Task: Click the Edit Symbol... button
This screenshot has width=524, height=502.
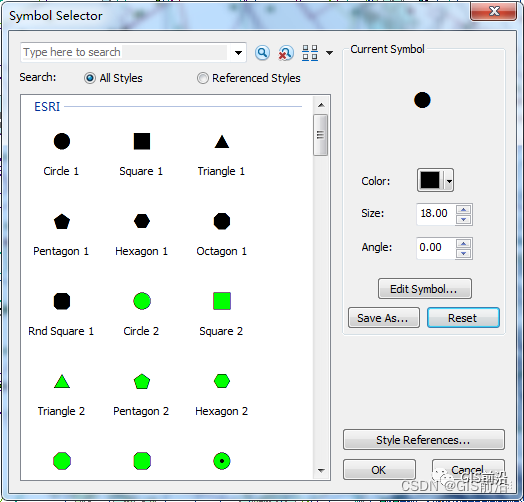Action: pos(425,288)
